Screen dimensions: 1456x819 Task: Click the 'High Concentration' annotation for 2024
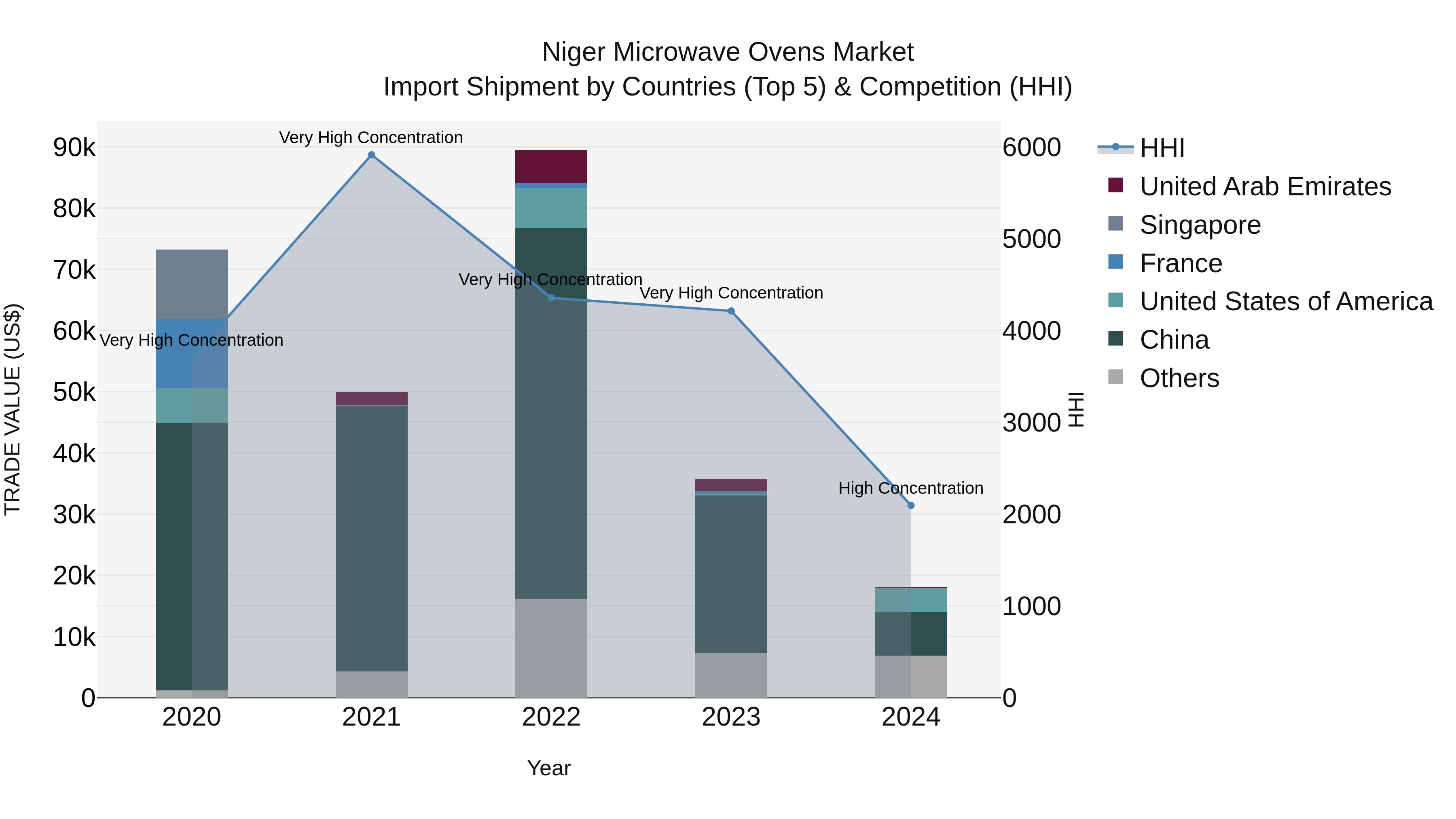[x=910, y=488]
